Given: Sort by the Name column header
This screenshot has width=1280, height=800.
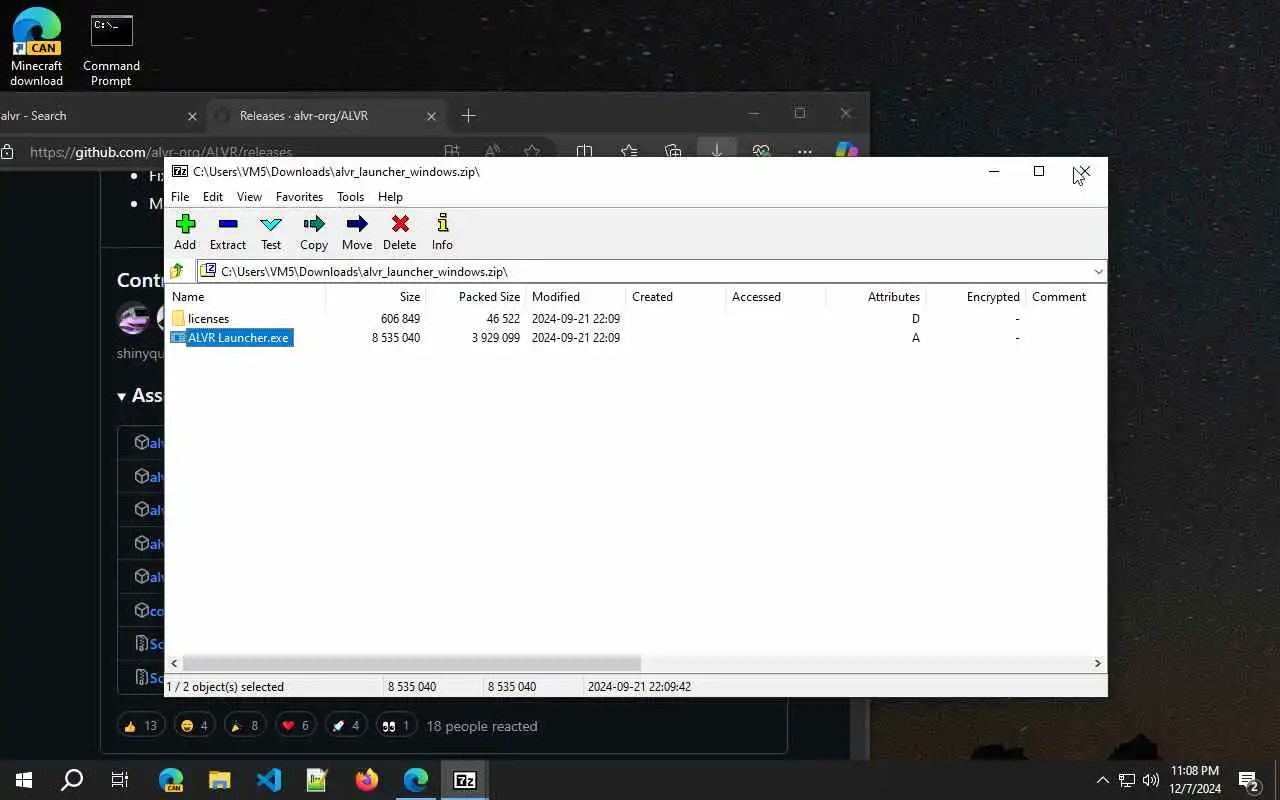Looking at the screenshot, I should click(246, 297).
